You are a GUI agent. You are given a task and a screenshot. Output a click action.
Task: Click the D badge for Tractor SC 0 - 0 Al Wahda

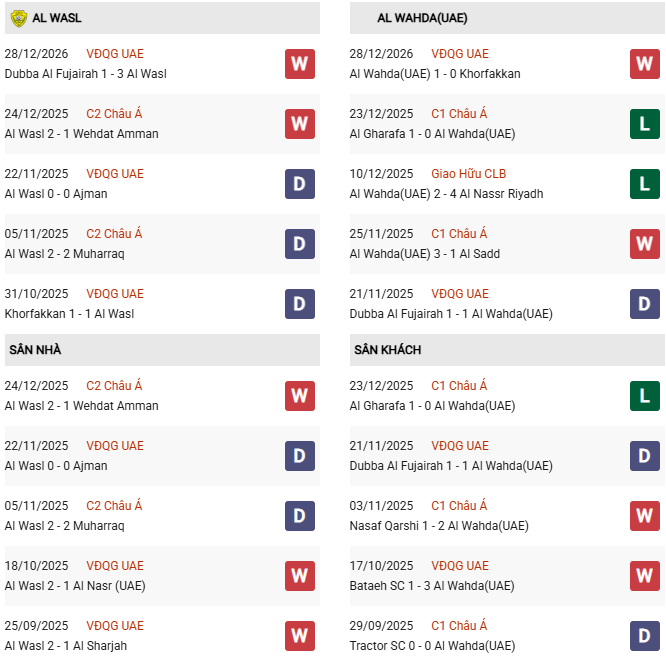pyautogui.click(x=644, y=636)
